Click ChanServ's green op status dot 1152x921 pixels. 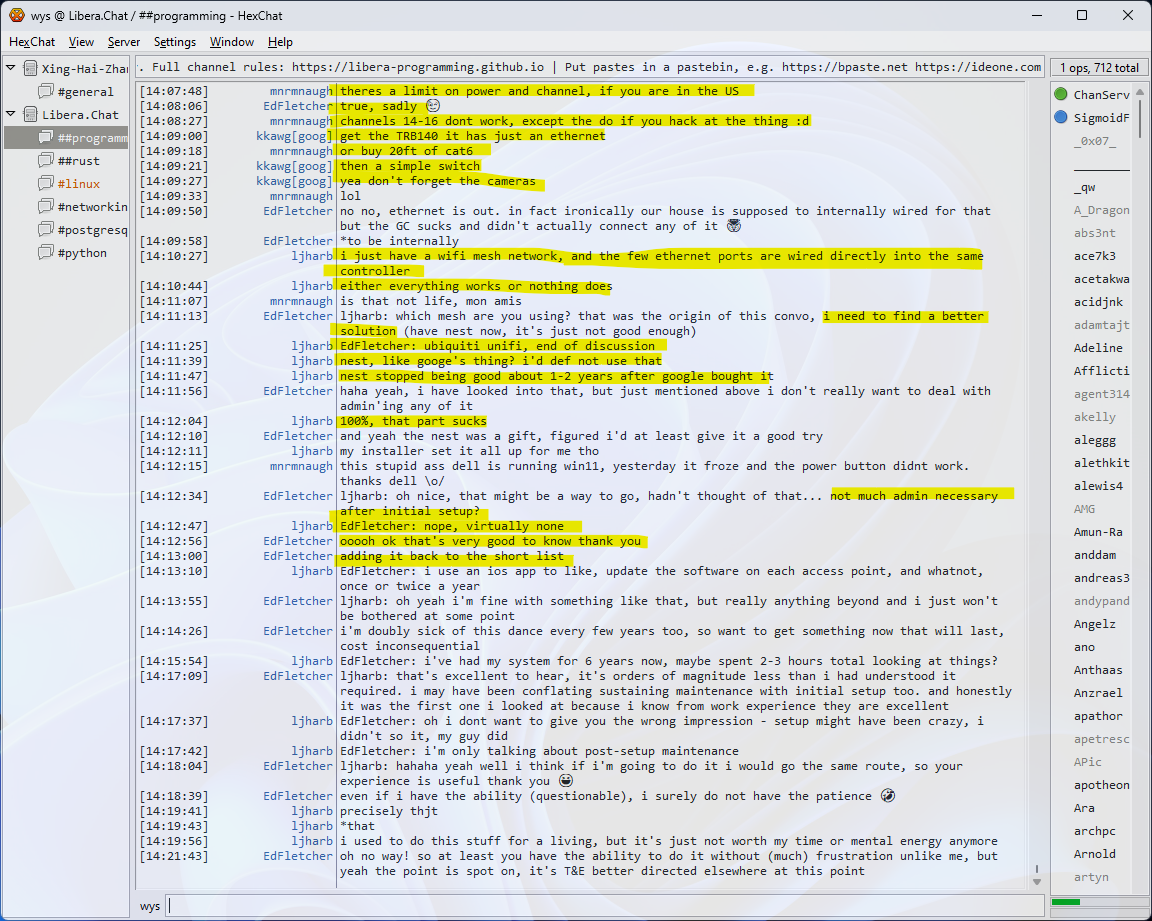(1061, 95)
